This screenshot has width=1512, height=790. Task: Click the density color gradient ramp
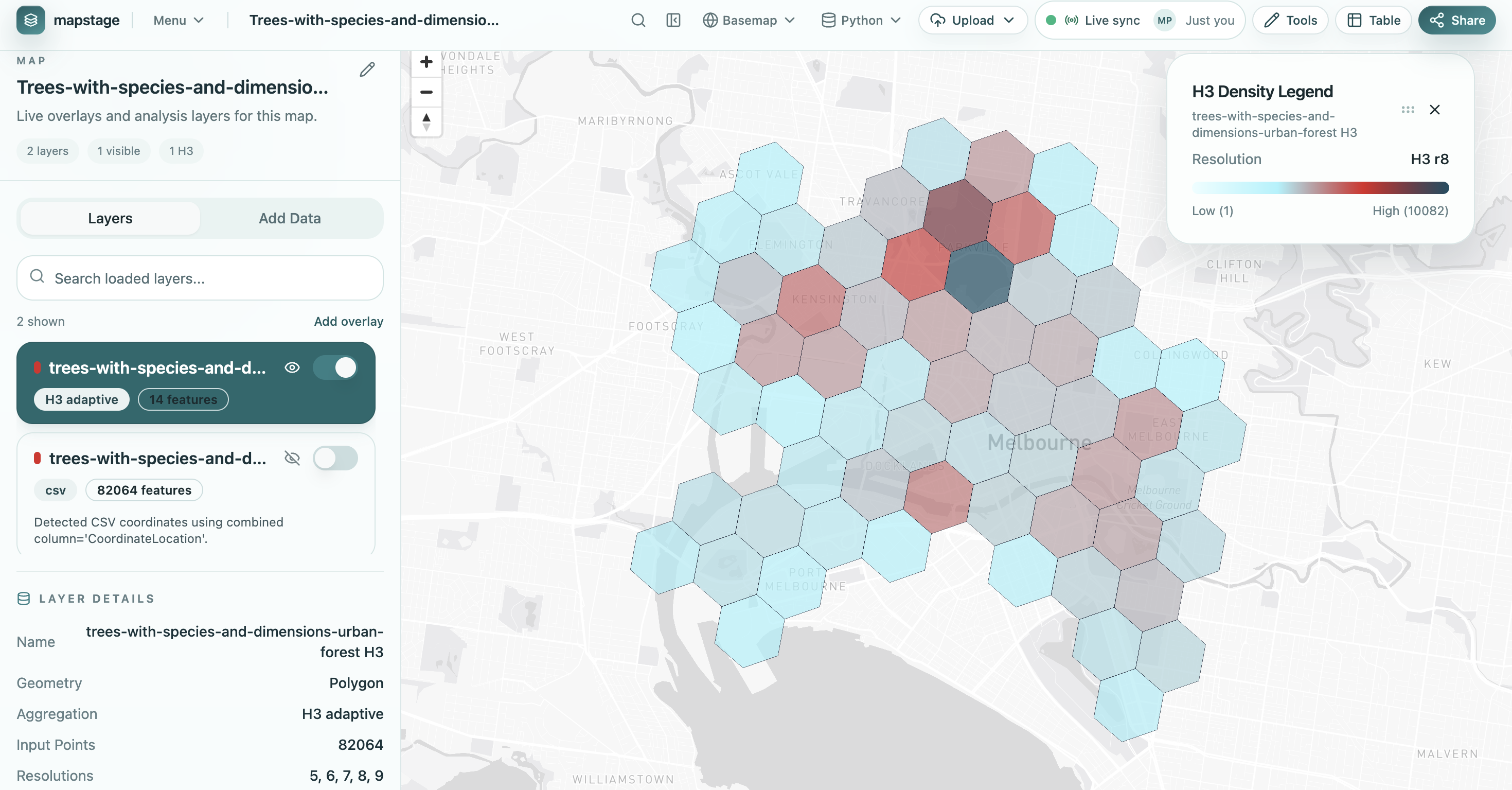pos(1320,188)
